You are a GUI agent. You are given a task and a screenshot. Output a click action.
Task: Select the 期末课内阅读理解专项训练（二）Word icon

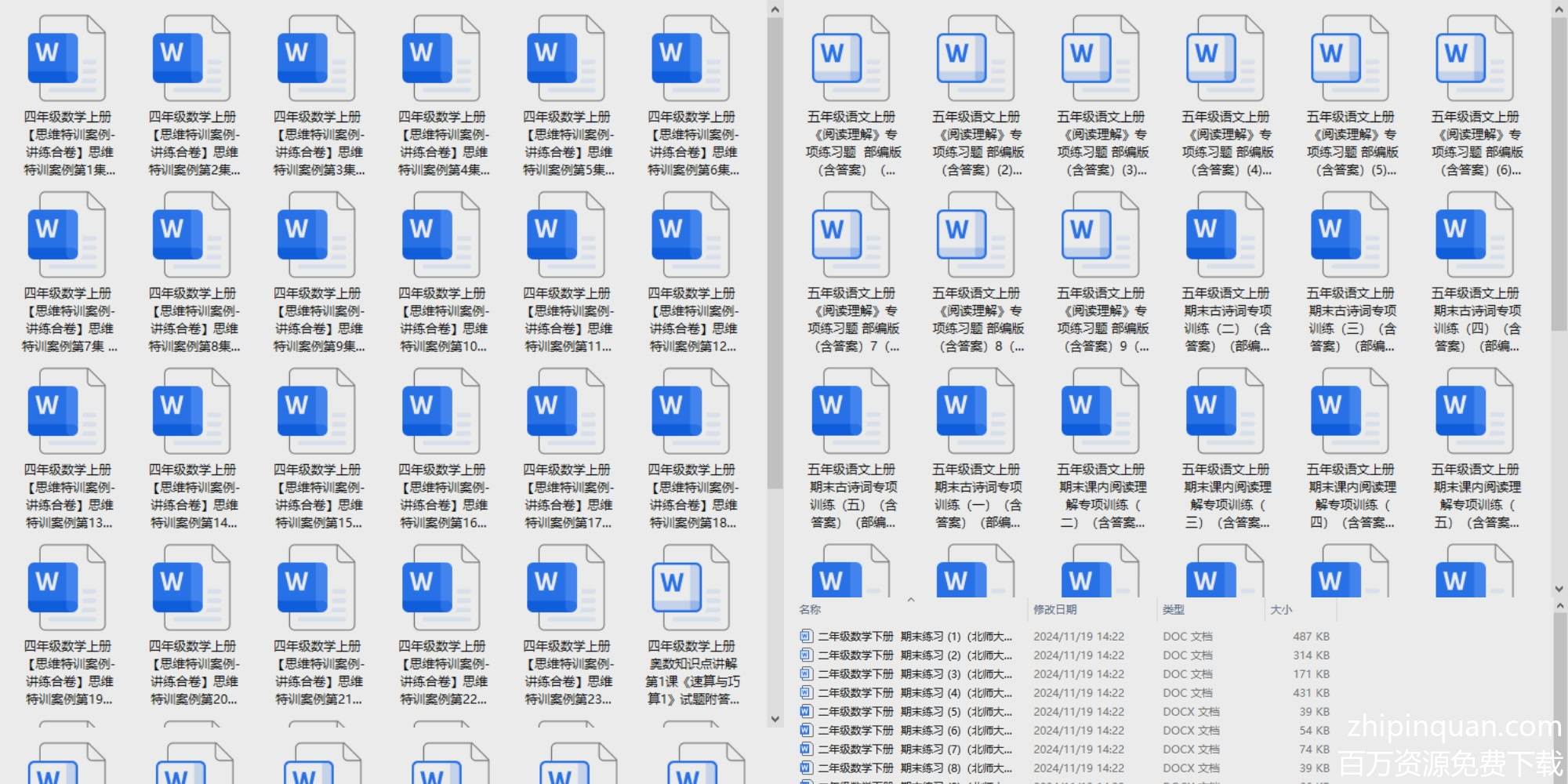click(1100, 412)
